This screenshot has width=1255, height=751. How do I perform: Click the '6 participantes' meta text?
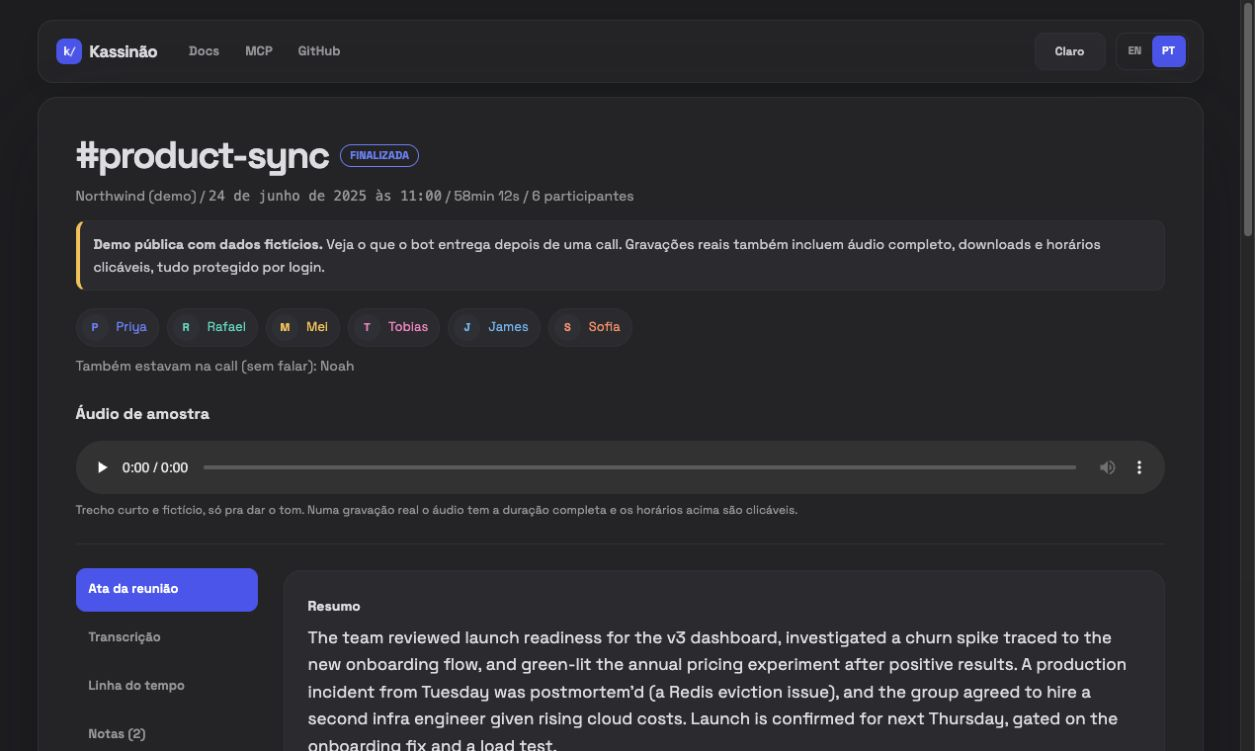[582, 196]
